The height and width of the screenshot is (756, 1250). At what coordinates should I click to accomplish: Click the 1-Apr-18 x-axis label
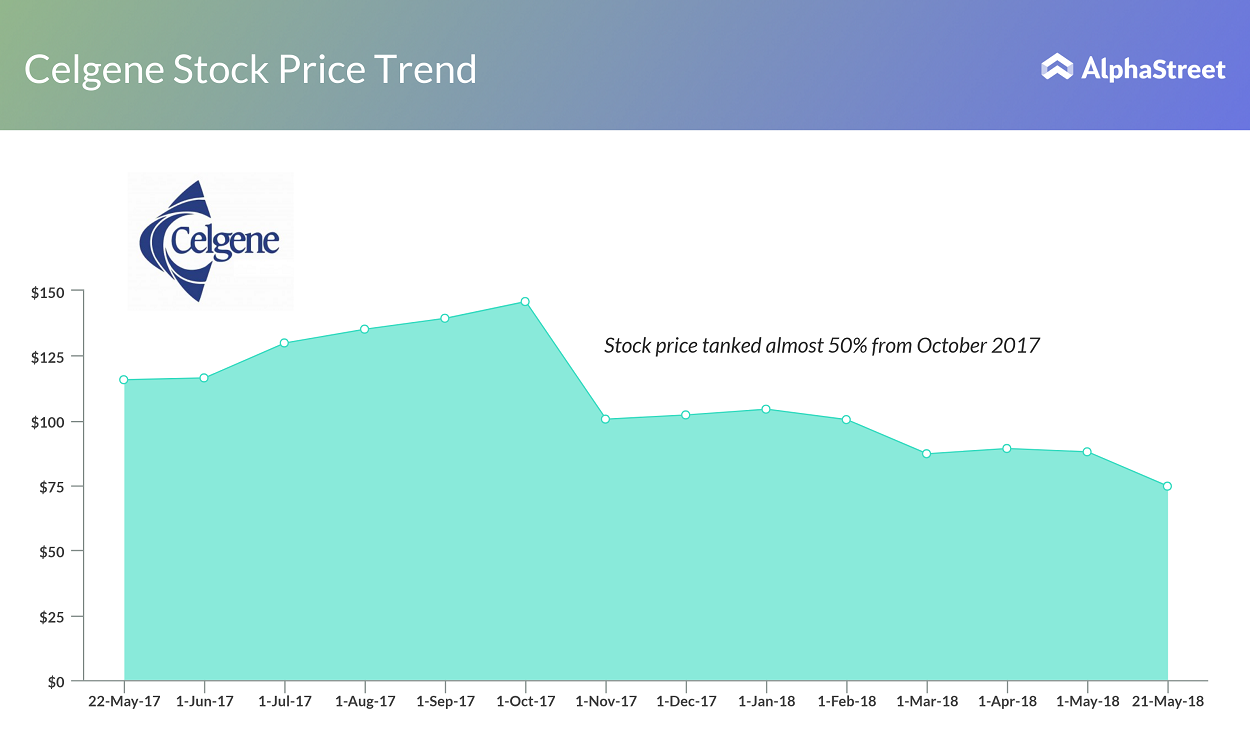1007,702
